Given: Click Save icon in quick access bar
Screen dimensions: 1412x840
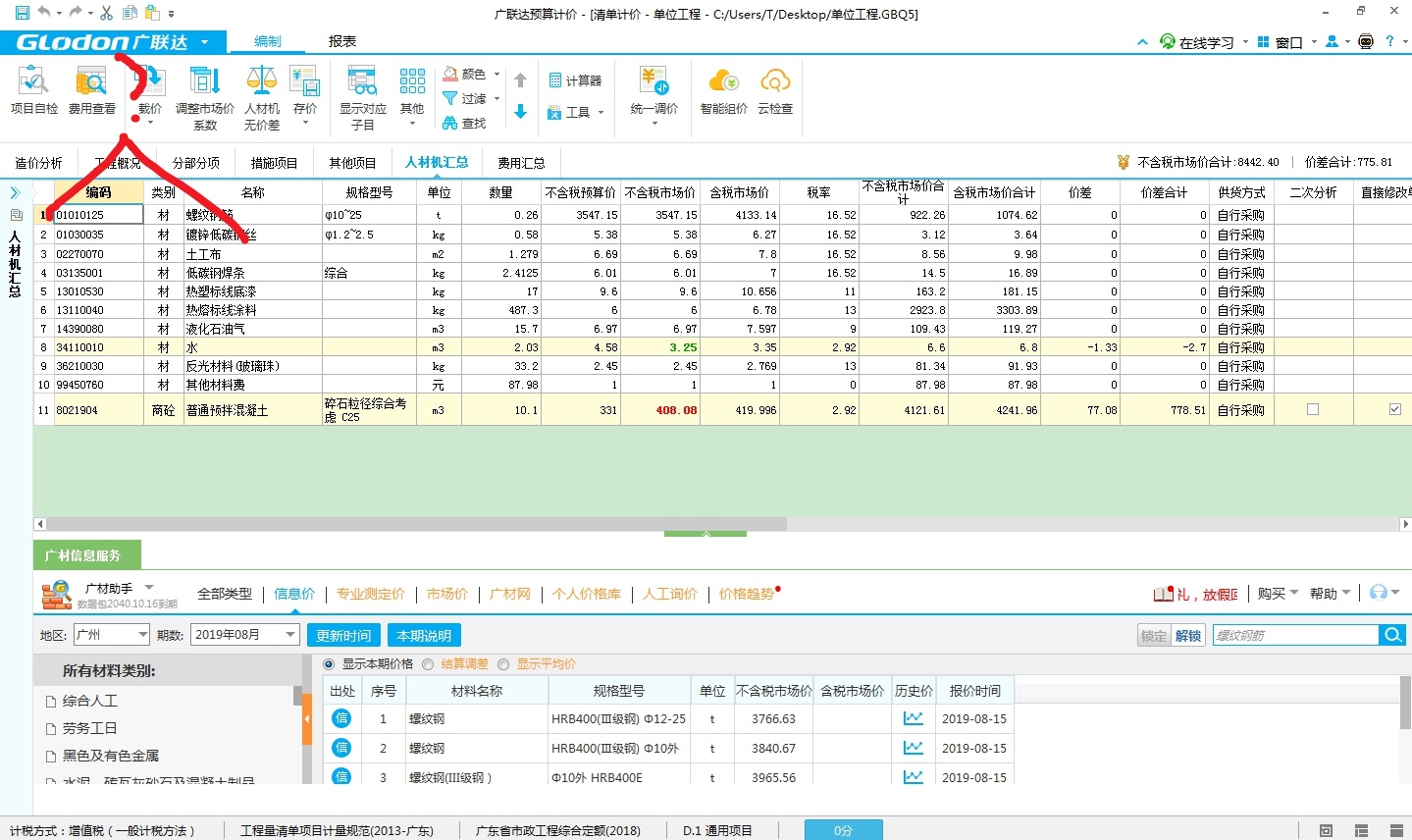Looking at the screenshot, I should [22, 13].
